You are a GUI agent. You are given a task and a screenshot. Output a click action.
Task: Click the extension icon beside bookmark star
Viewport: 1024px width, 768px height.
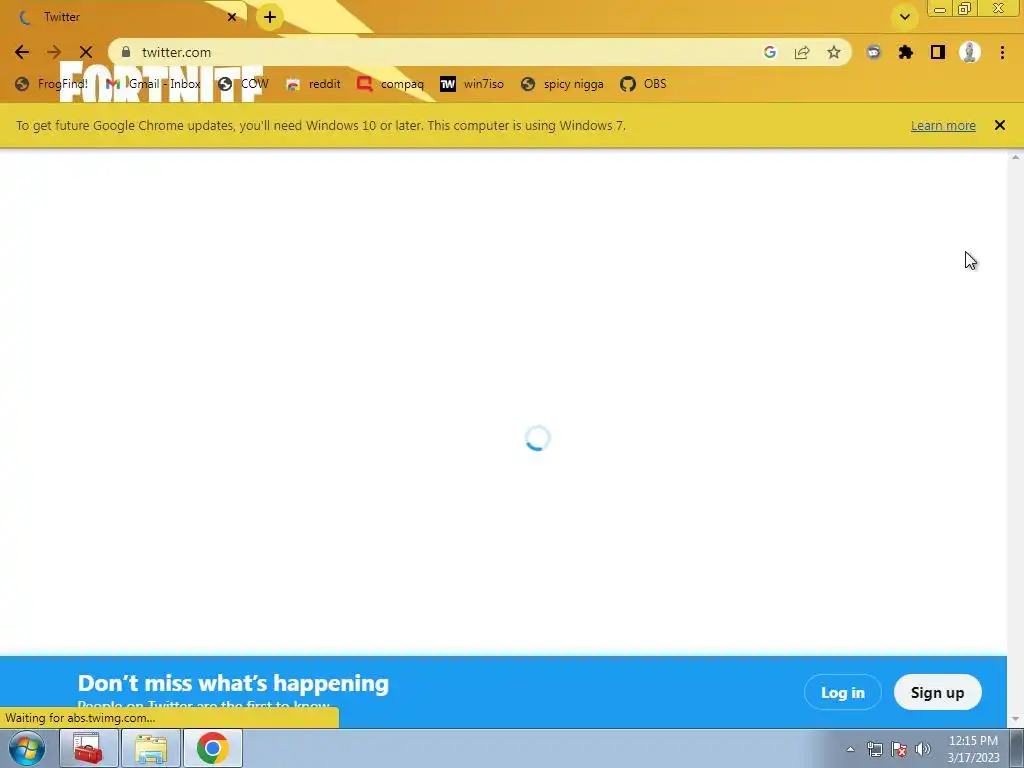click(x=874, y=52)
